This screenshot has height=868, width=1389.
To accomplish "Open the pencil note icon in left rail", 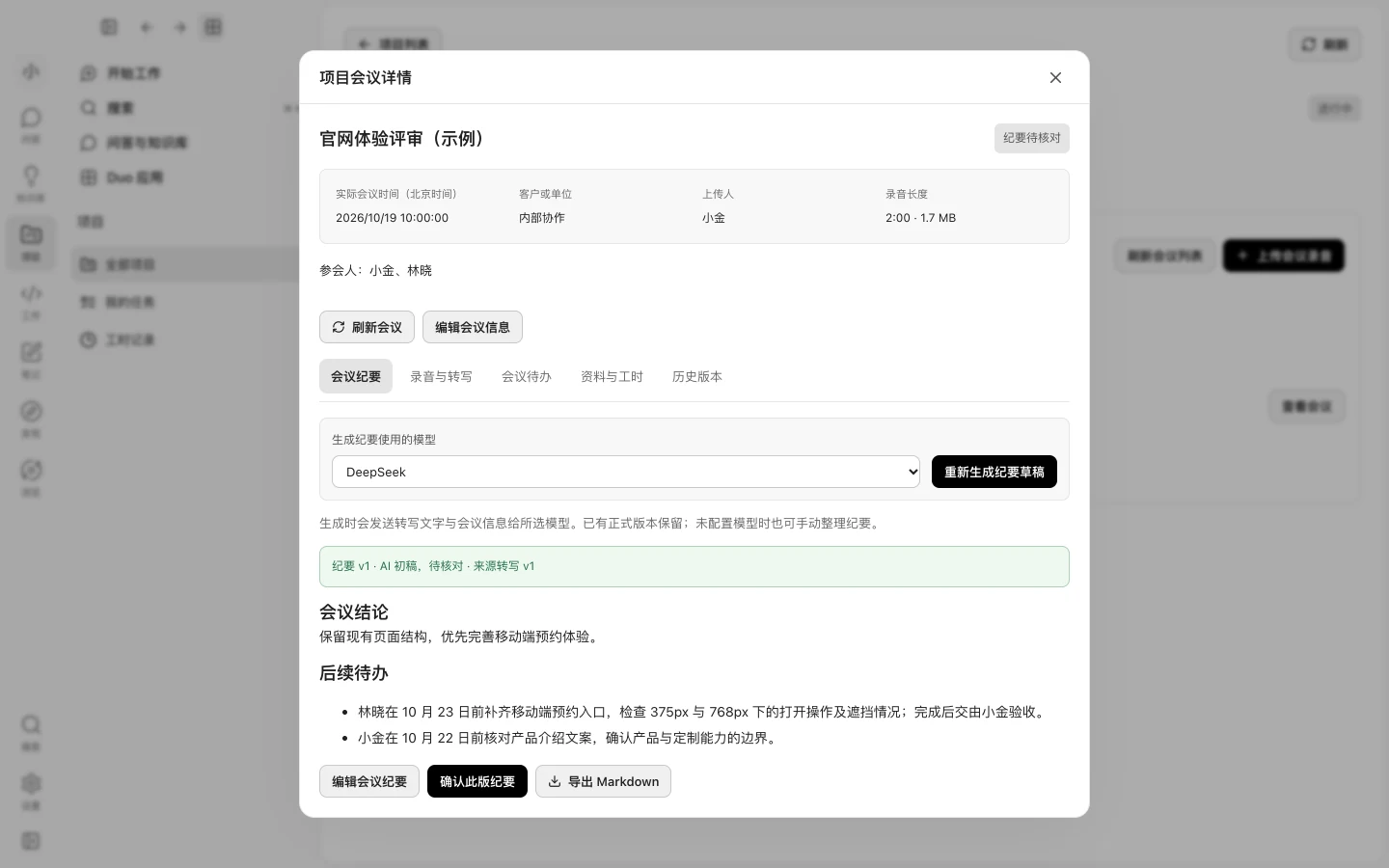I will pos(31,353).
